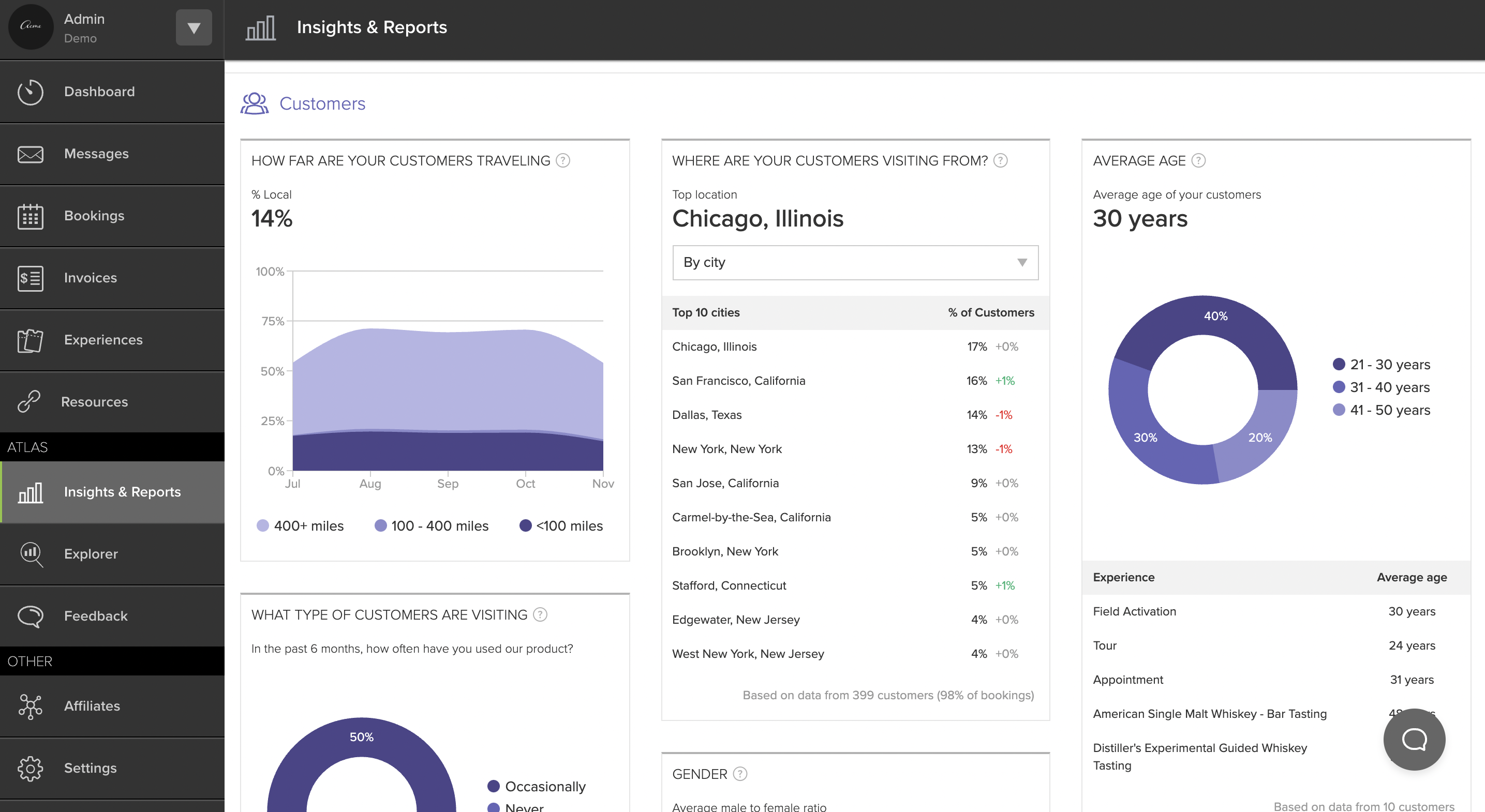Open the help tooltip on AVERAGE AGE
1485x812 pixels.
[1198, 161]
